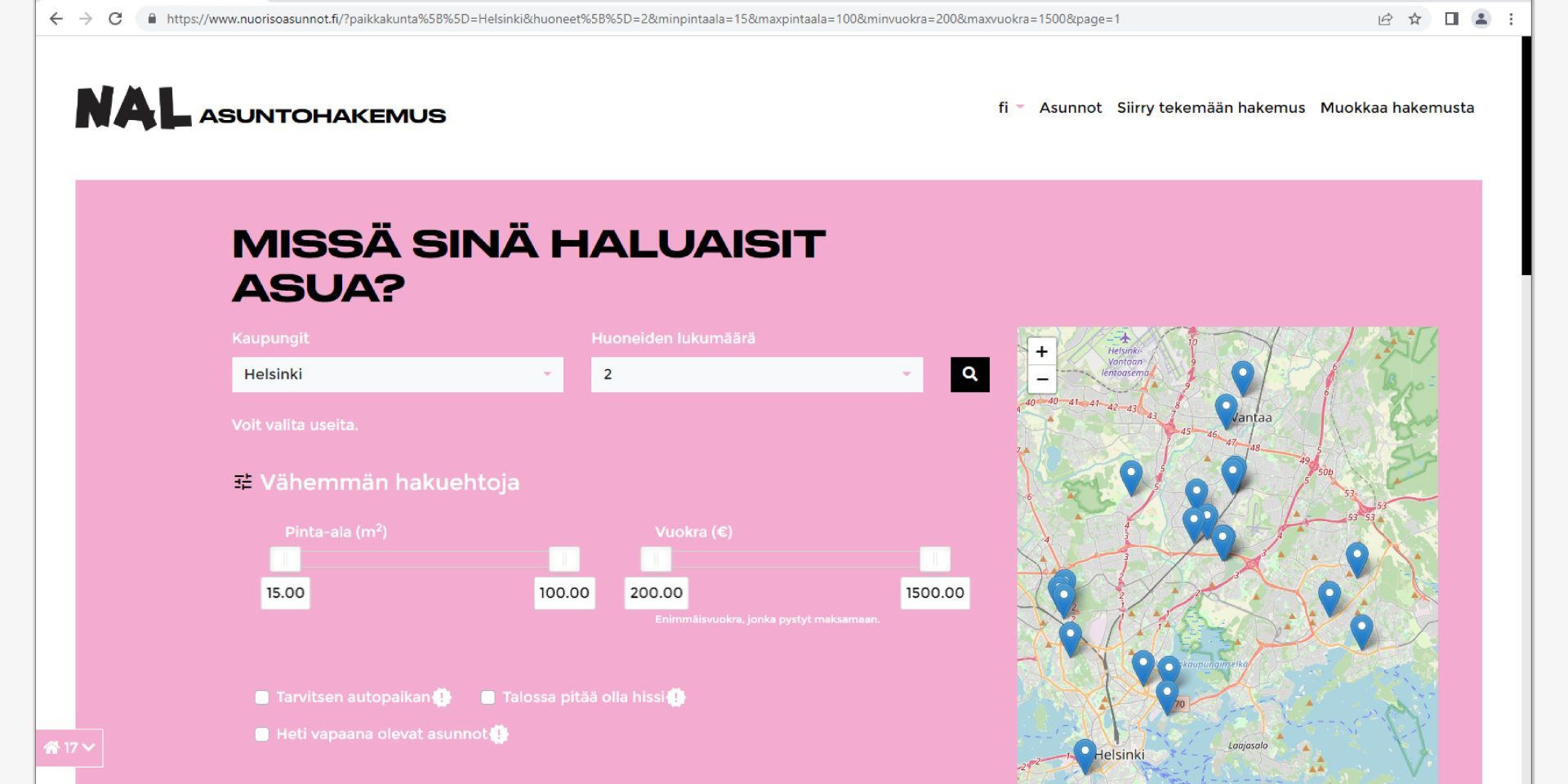Click the NAL Asuntohakemus logo
The image size is (1568, 784).
(261, 109)
